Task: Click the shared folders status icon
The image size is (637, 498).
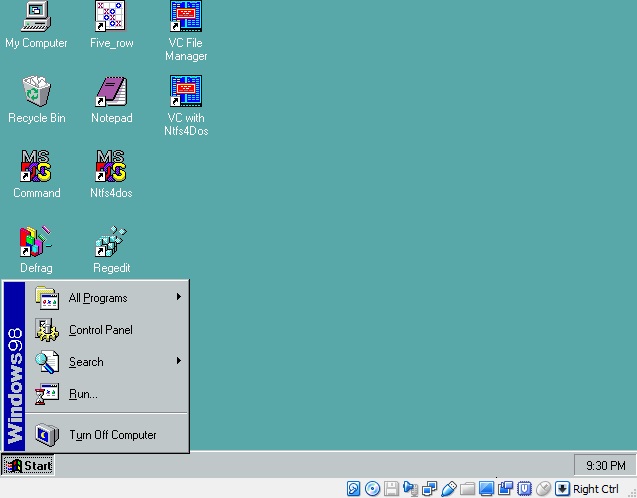Action: pos(468,488)
